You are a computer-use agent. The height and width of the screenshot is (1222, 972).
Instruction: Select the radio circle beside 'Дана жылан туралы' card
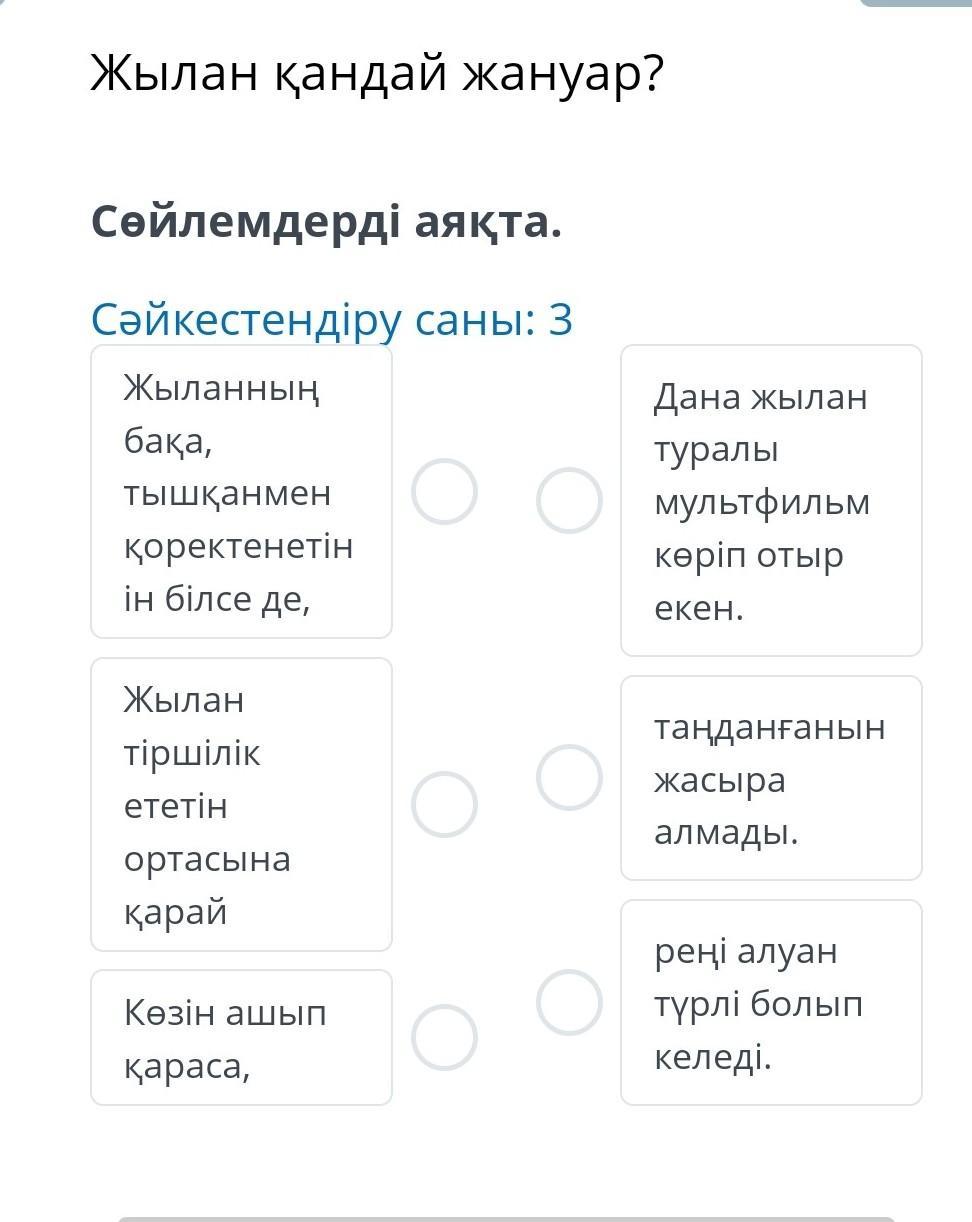pyautogui.click(x=569, y=500)
